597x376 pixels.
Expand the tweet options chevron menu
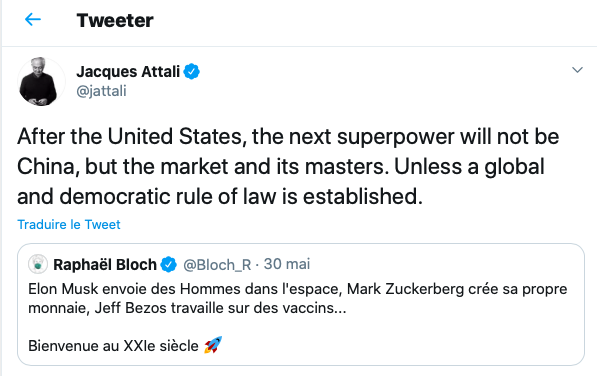coord(577,70)
